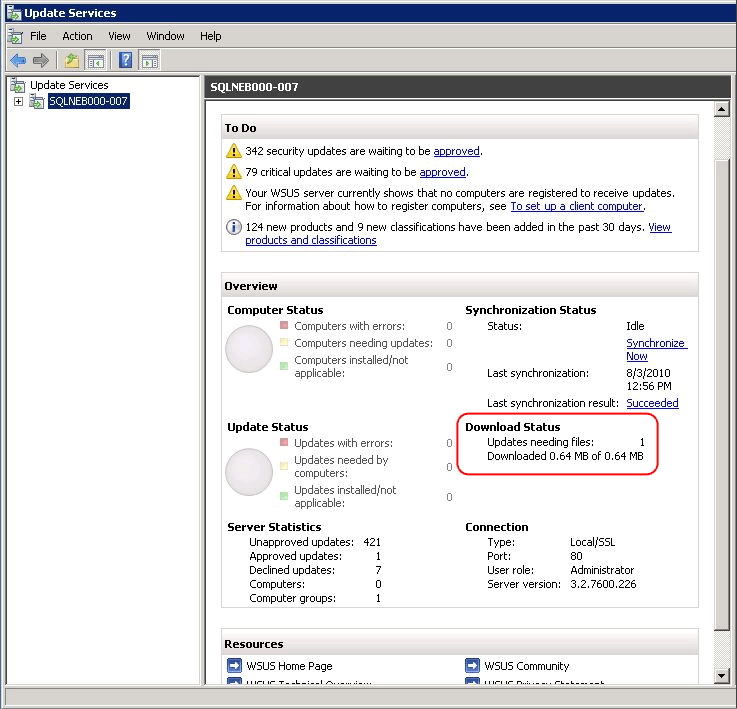Click the warning icon beside the WSUS no computers message

tap(234, 193)
